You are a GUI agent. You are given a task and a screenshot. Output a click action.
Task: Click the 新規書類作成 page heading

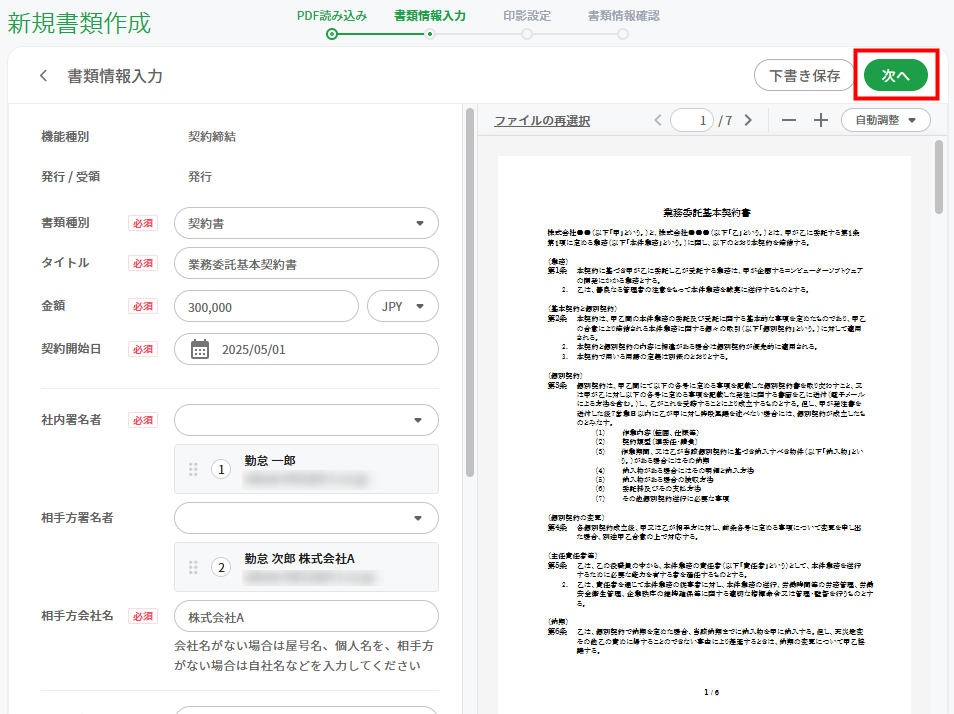pos(79,23)
